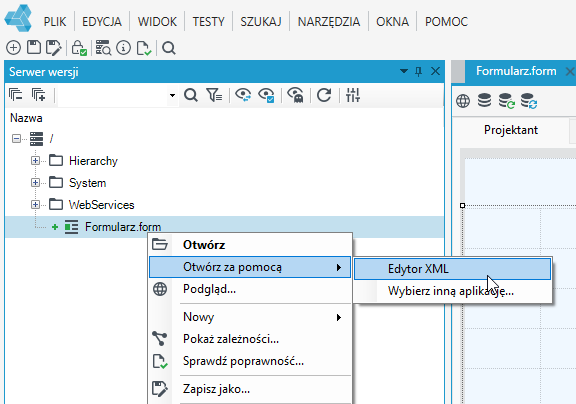Click the refresh arrow in Serwer wersji

[x=324, y=95]
